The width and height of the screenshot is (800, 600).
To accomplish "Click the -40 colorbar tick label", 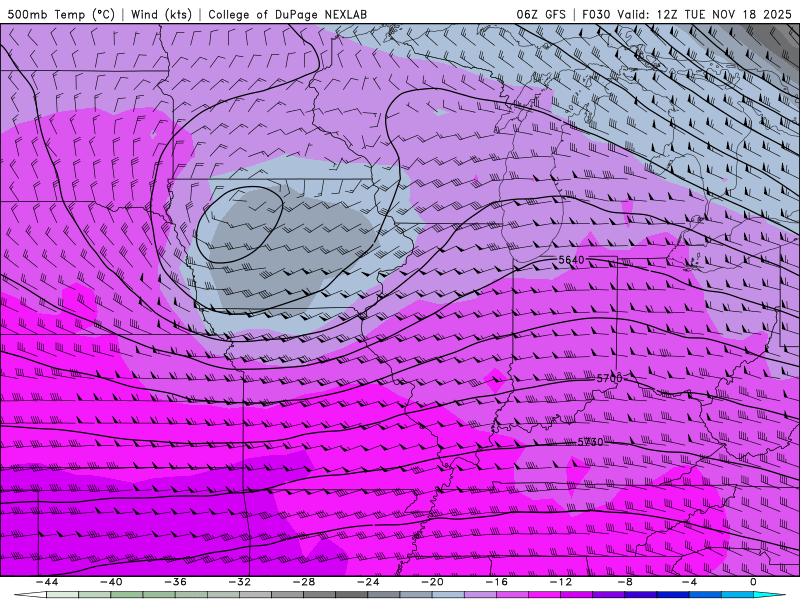I will click(111, 582).
